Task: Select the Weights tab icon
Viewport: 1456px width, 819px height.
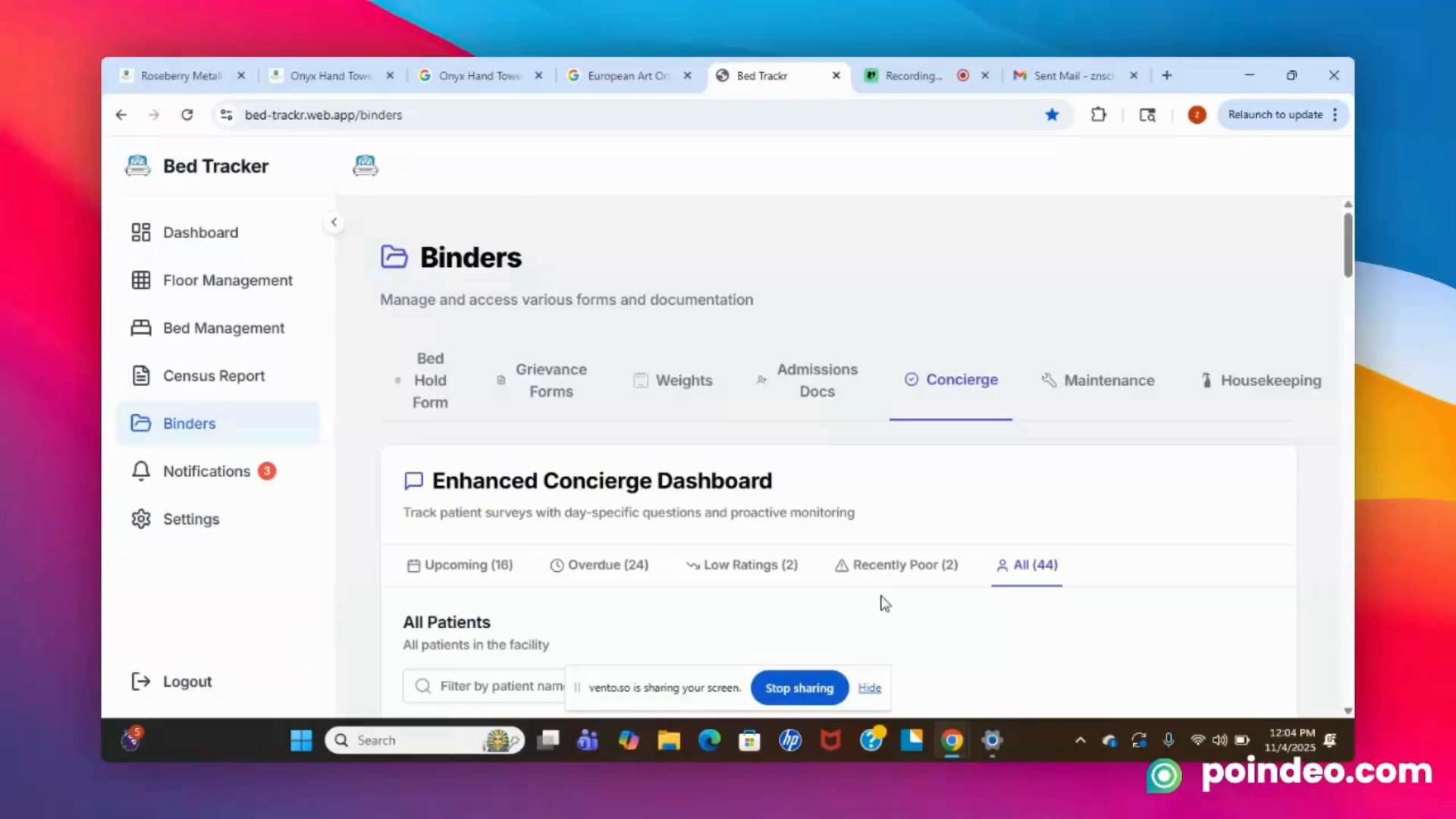Action: pyautogui.click(x=641, y=380)
